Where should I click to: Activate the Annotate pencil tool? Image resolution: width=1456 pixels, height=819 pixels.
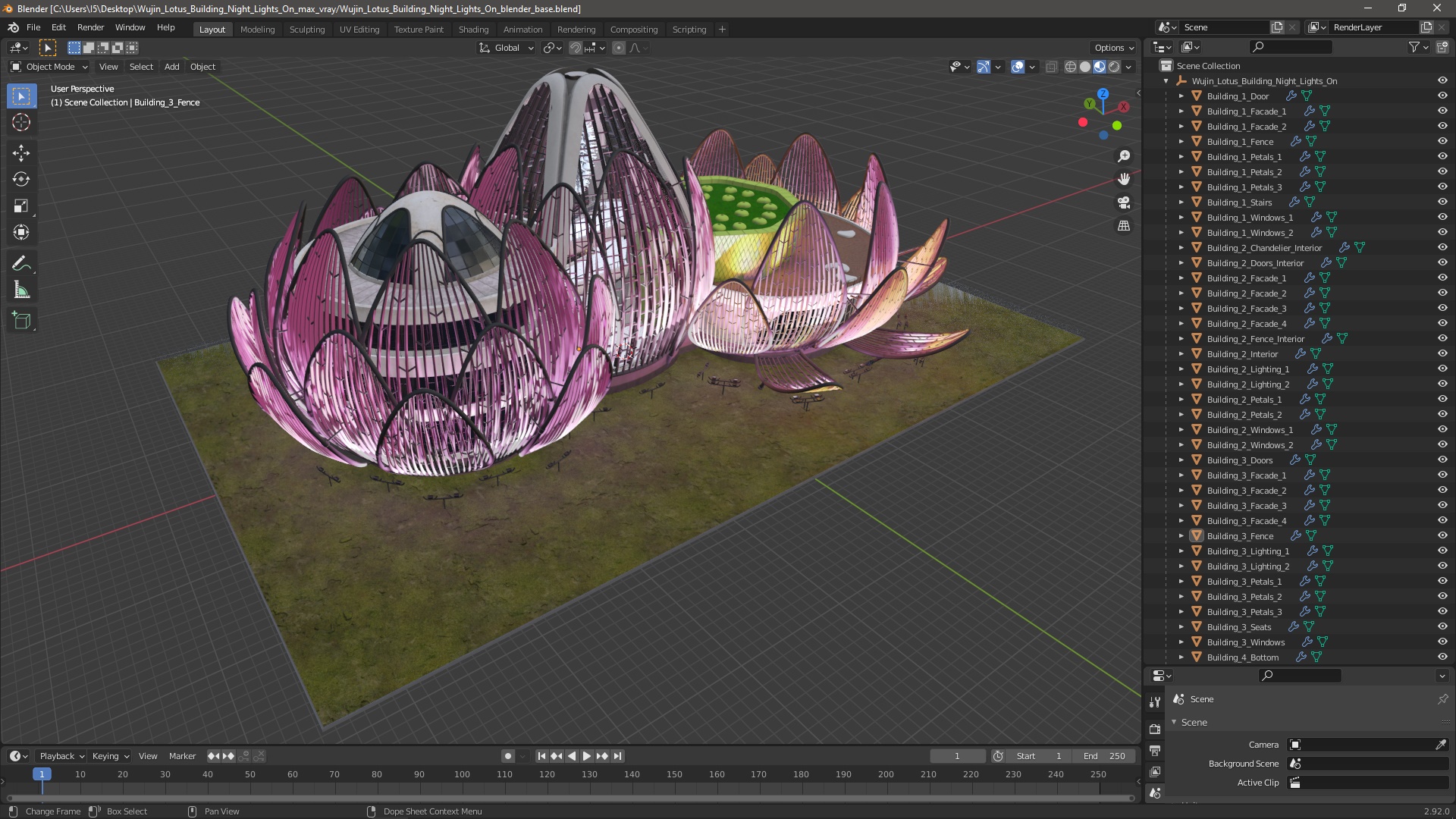21,263
